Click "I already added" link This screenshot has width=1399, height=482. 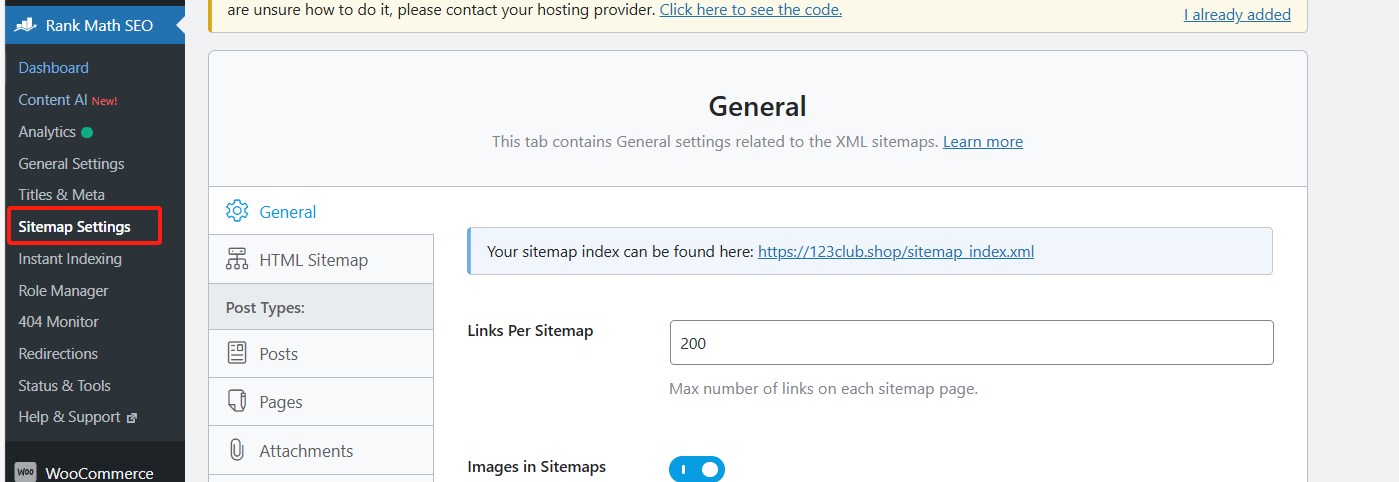click(1236, 15)
